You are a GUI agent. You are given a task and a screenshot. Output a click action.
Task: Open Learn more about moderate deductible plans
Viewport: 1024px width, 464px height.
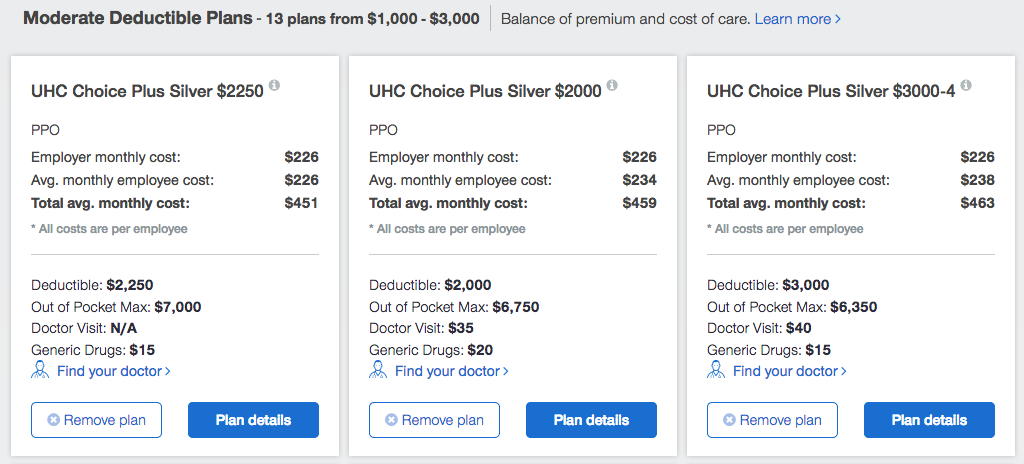pos(797,19)
